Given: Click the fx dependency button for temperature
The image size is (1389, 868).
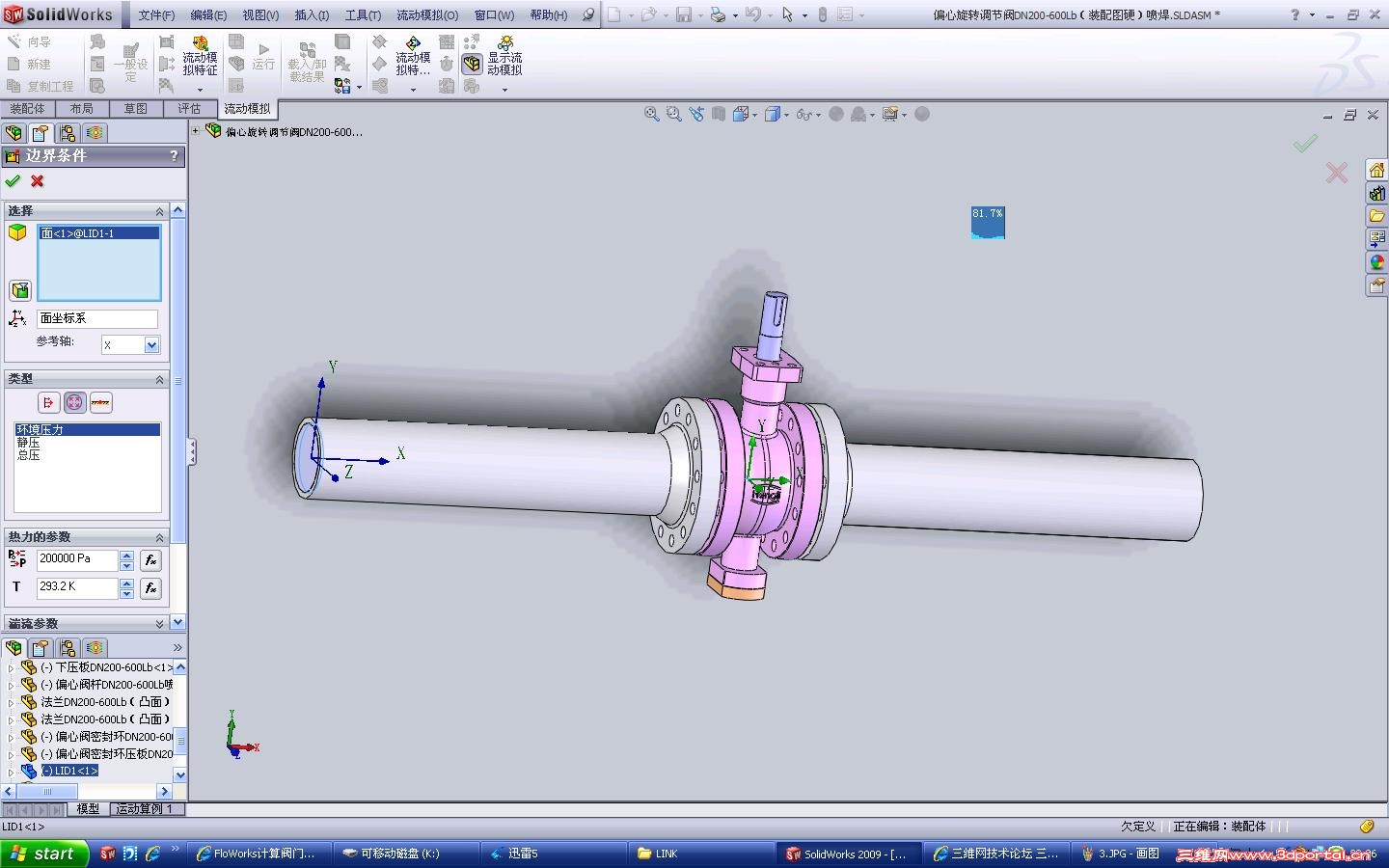Looking at the screenshot, I should tap(150, 587).
